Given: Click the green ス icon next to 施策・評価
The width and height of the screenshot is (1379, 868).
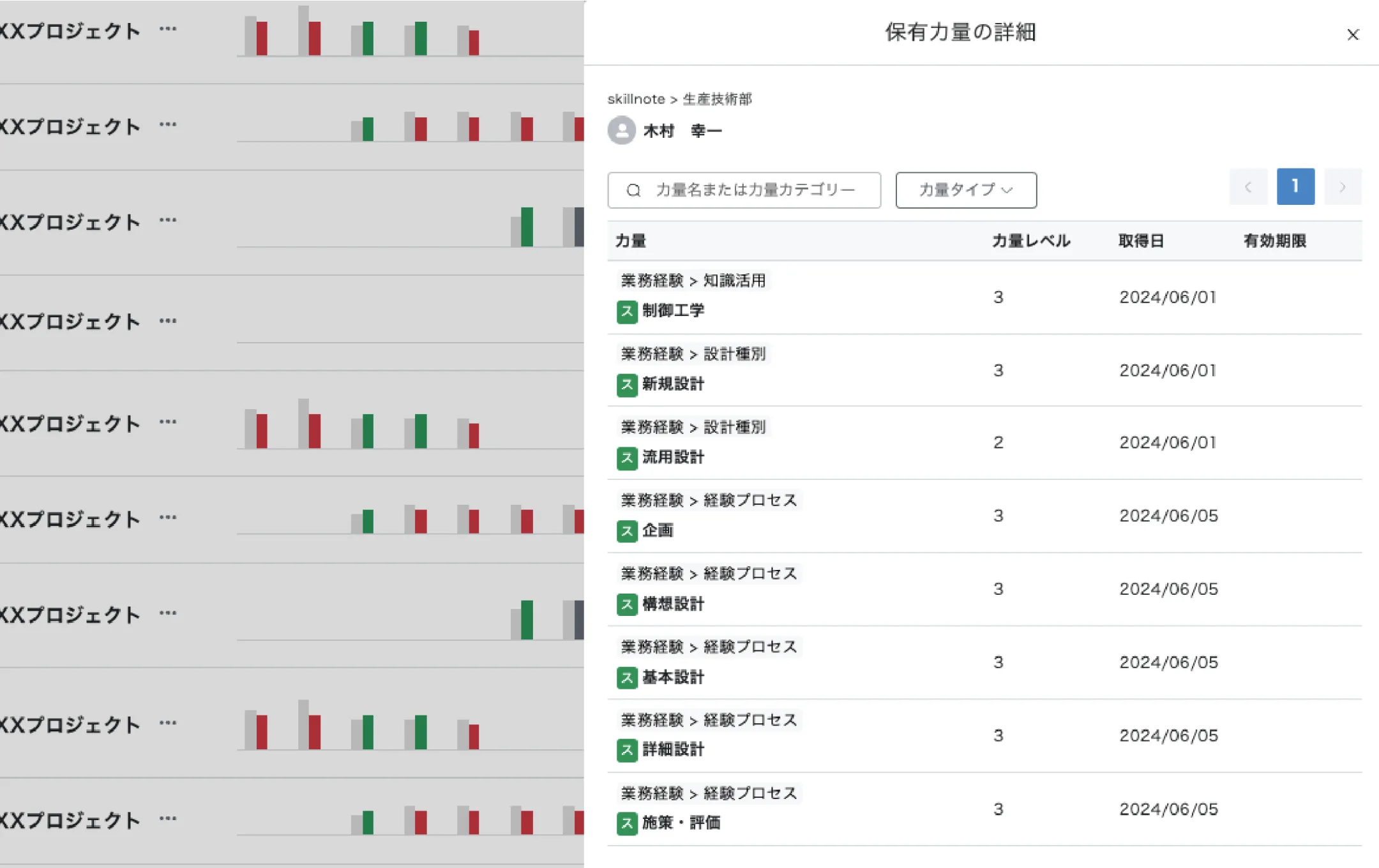Looking at the screenshot, I should tap(627, 823).
